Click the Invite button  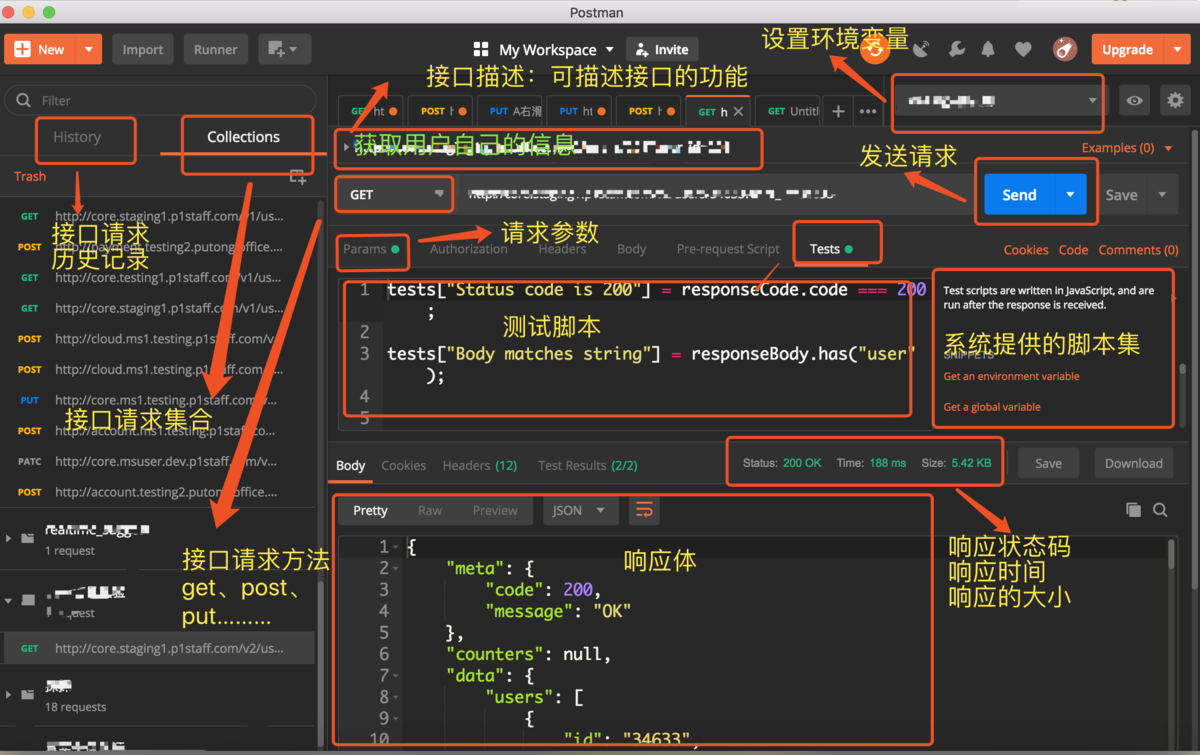[661, 49]
